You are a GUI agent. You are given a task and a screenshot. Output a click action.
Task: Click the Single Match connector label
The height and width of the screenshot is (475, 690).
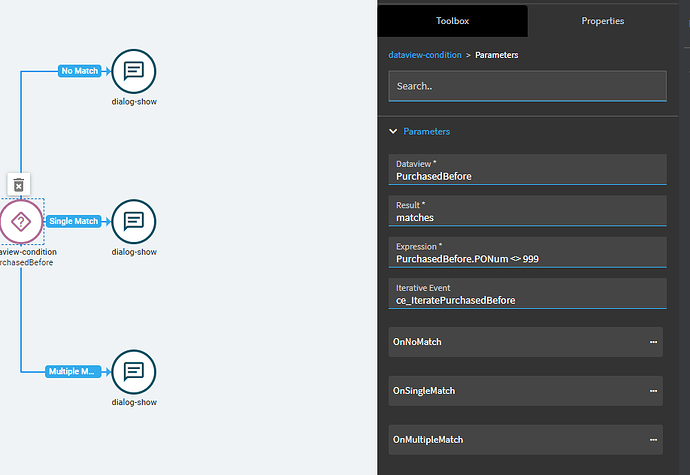73,221
